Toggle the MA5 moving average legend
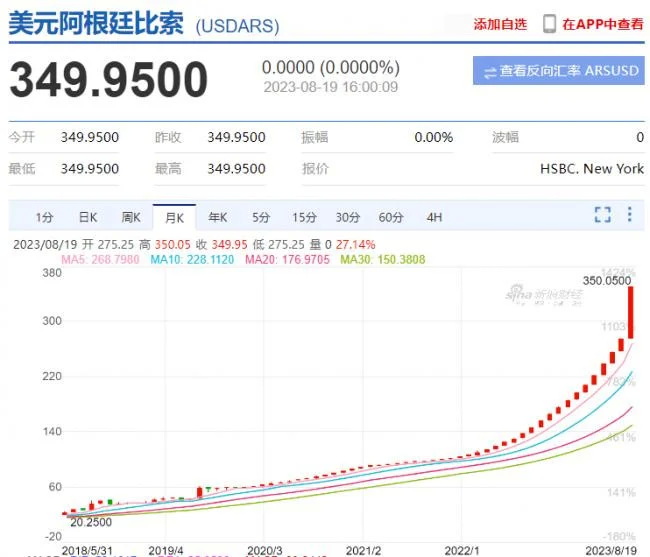650x557 pixels. click(98, 260)
